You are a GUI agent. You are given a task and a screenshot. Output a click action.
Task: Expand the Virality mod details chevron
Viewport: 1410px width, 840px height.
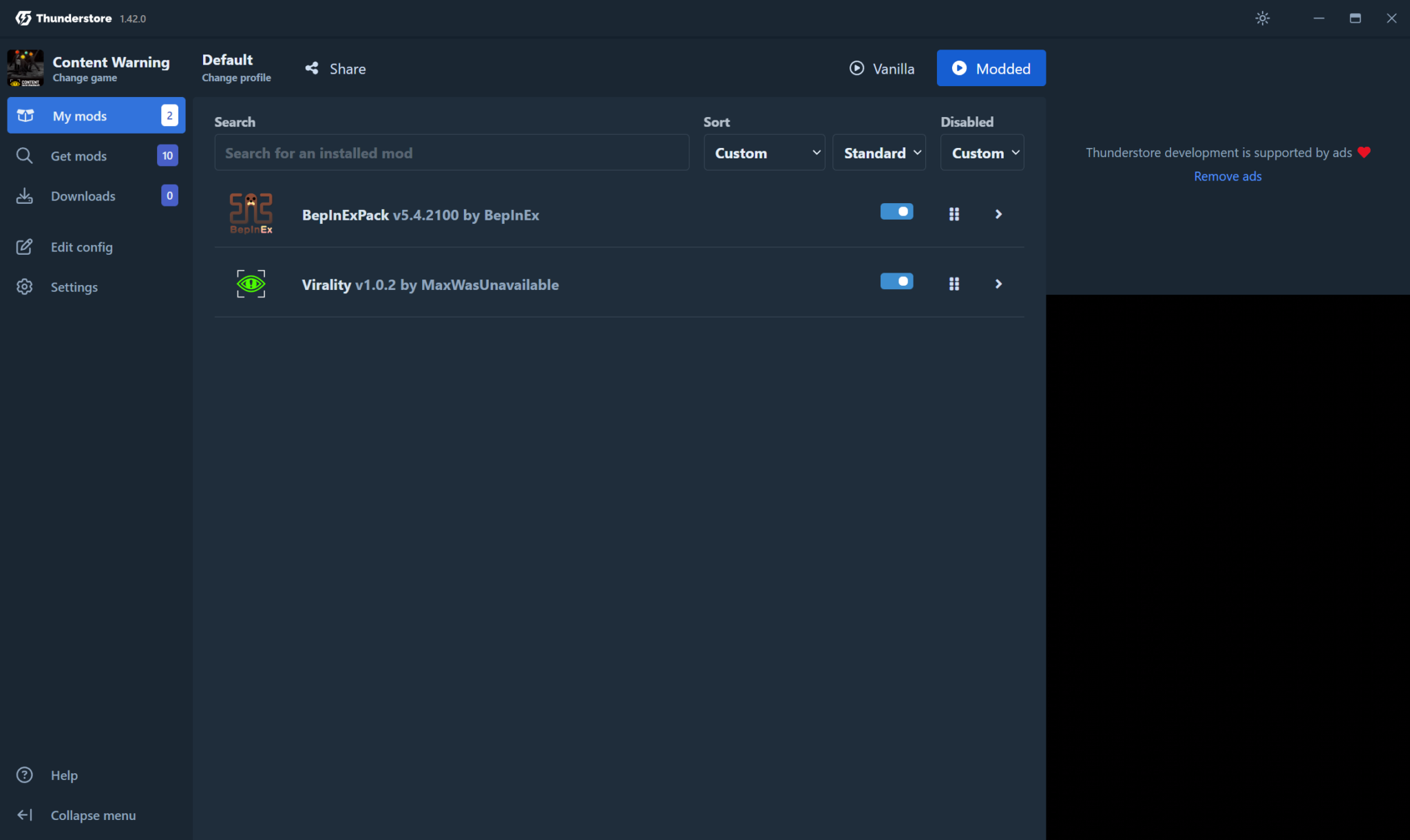998,284
